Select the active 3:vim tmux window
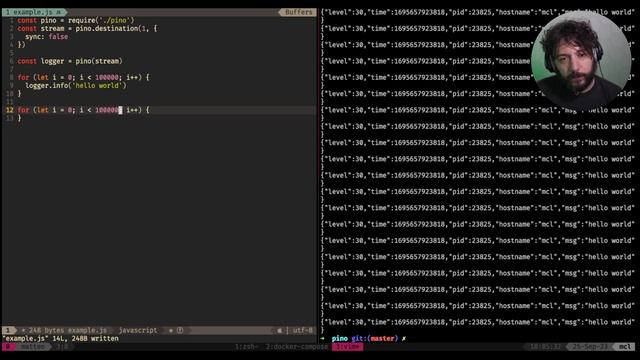 [347, 347]
